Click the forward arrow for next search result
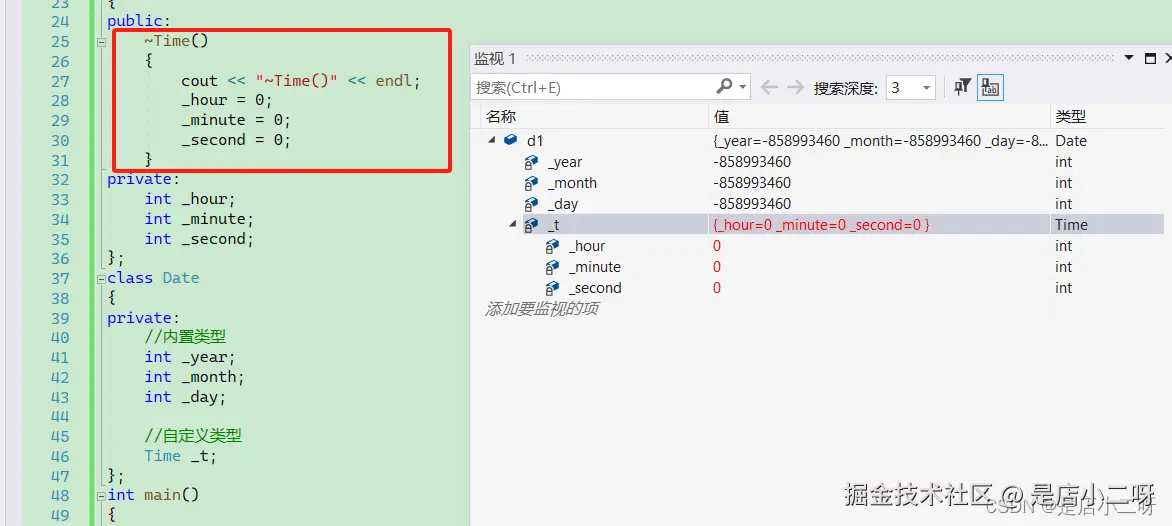The height and width of the screenshot is (526, 1172). (795, 87)
